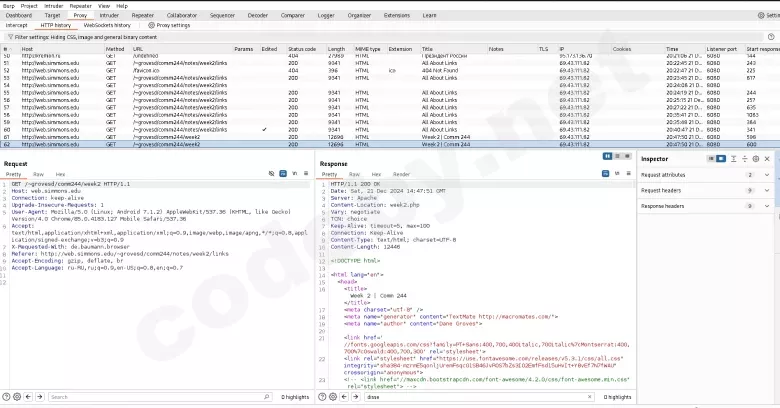Switch response layout to side-by-side view

click(x=607, y=156)
